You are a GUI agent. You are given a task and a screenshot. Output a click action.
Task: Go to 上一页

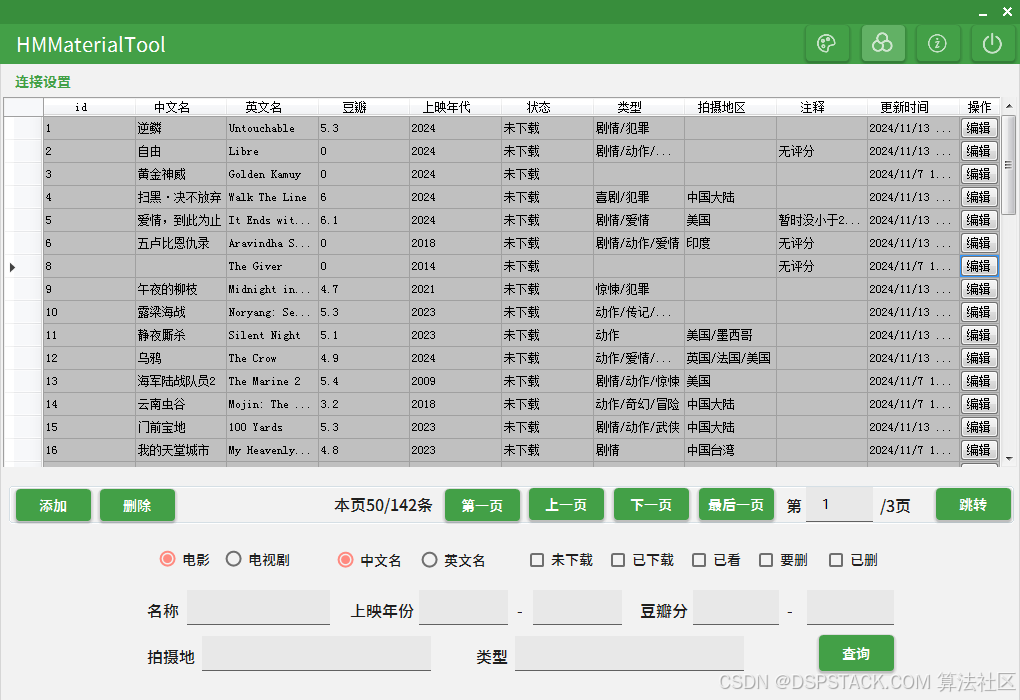[566, 505]
